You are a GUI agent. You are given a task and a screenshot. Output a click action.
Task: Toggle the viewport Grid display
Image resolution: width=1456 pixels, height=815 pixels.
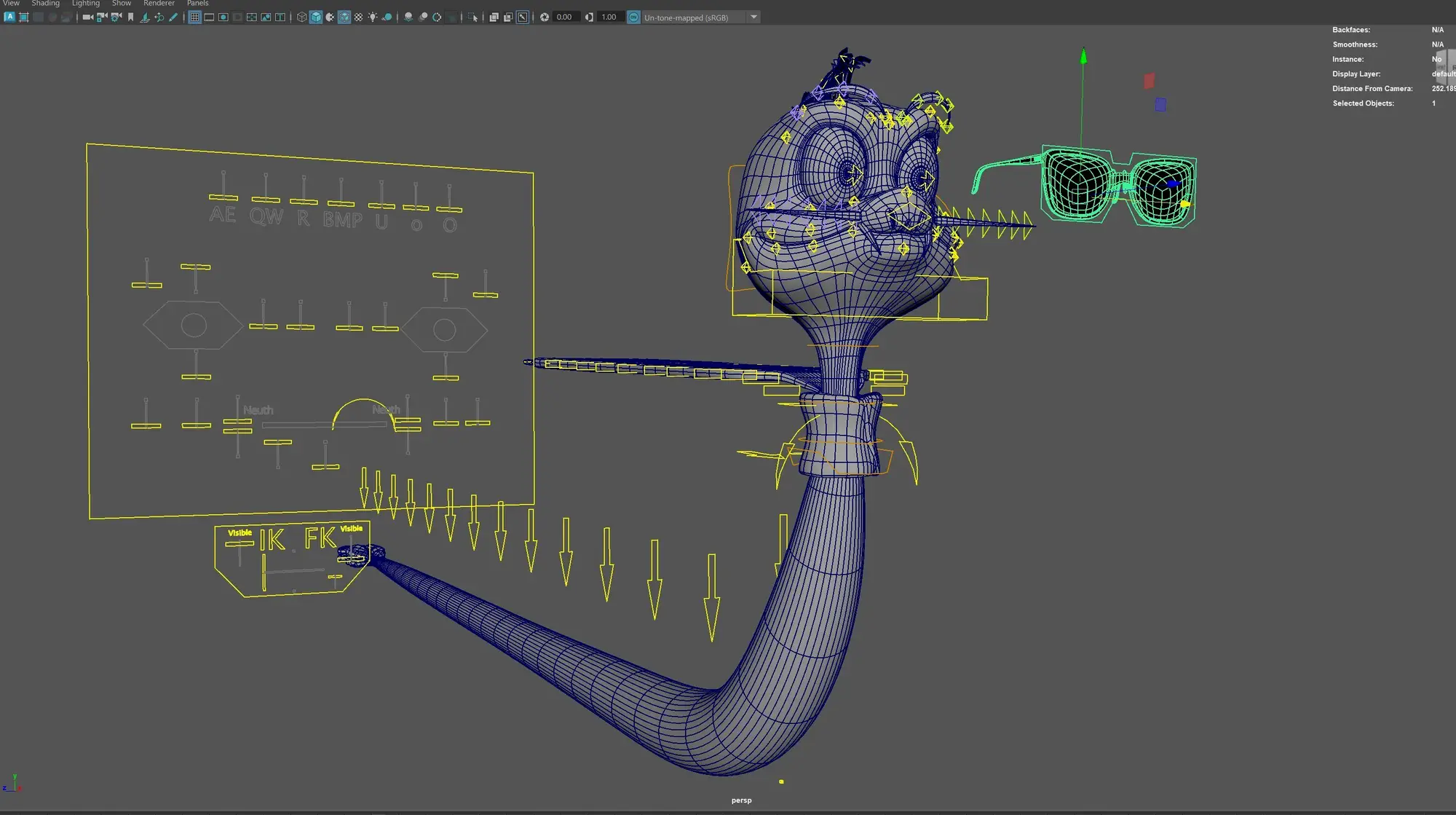coord(194,17)
